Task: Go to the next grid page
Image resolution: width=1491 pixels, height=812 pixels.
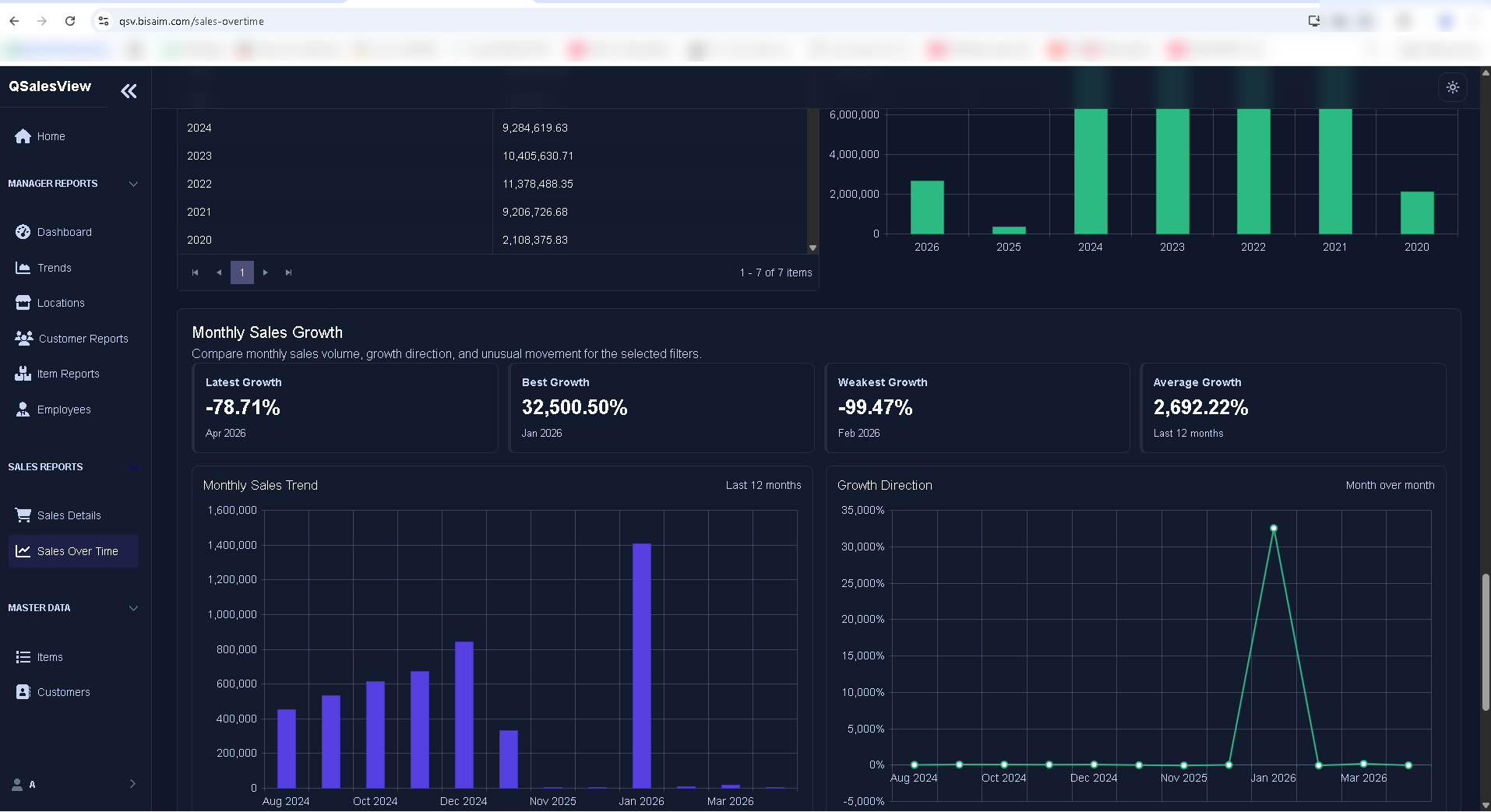Action: pyautogui.click(x=266, y=272)
